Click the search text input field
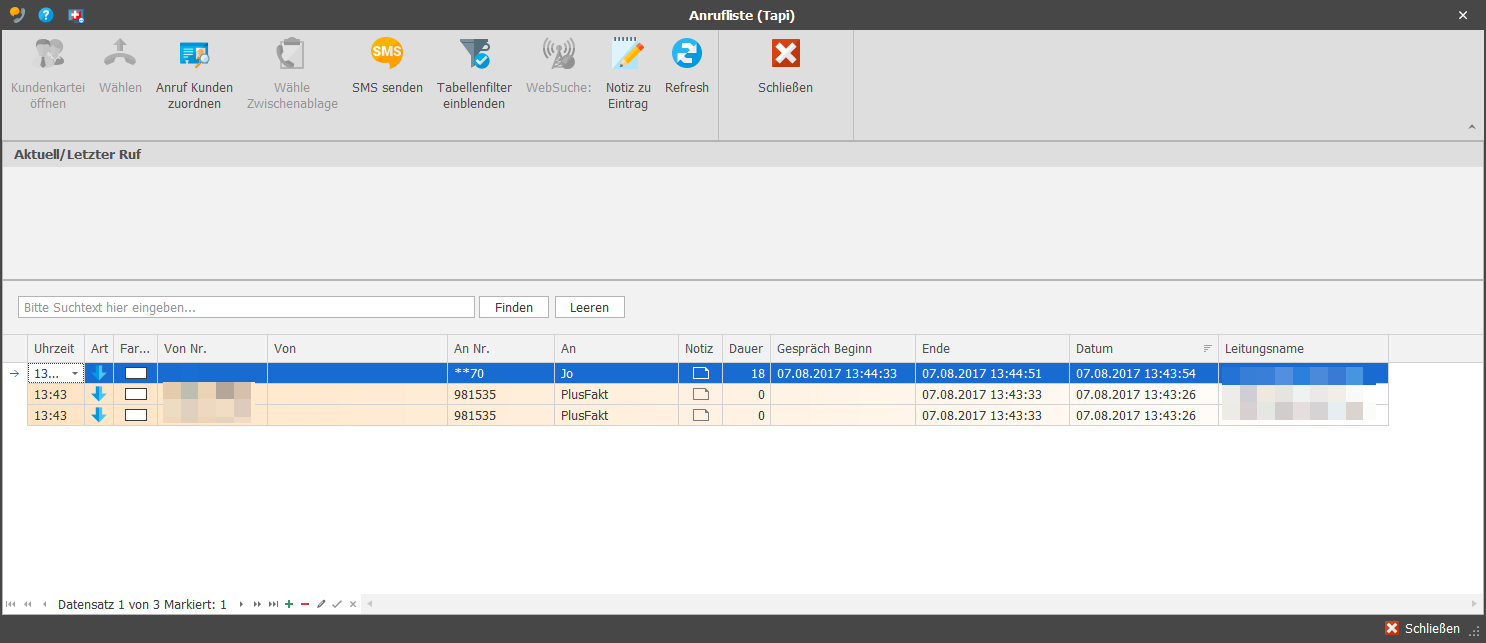Screen dimensions: 1486x643 (x=246, y=307)
